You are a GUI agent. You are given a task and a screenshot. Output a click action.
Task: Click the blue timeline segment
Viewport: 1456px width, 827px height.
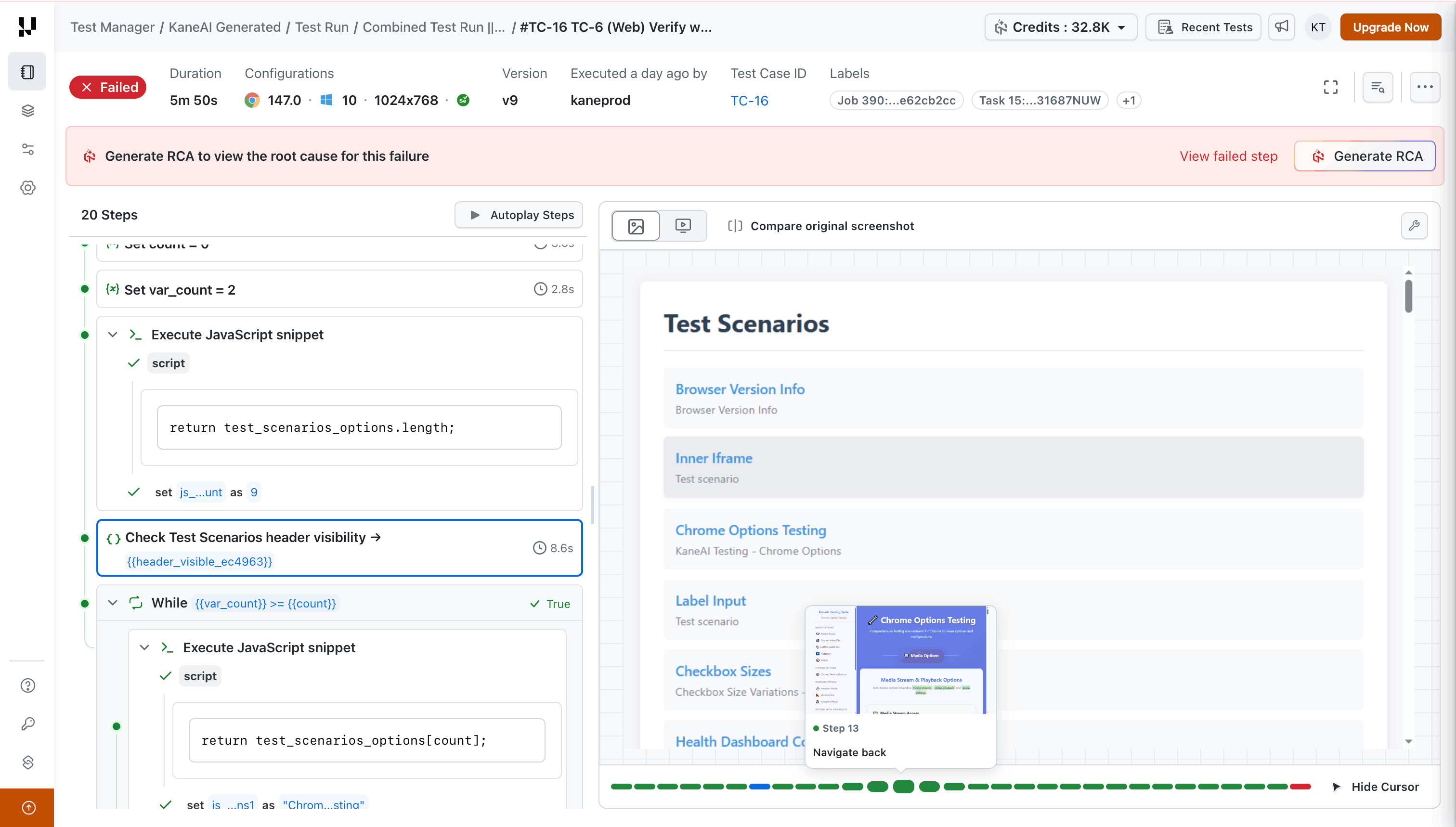759,787
